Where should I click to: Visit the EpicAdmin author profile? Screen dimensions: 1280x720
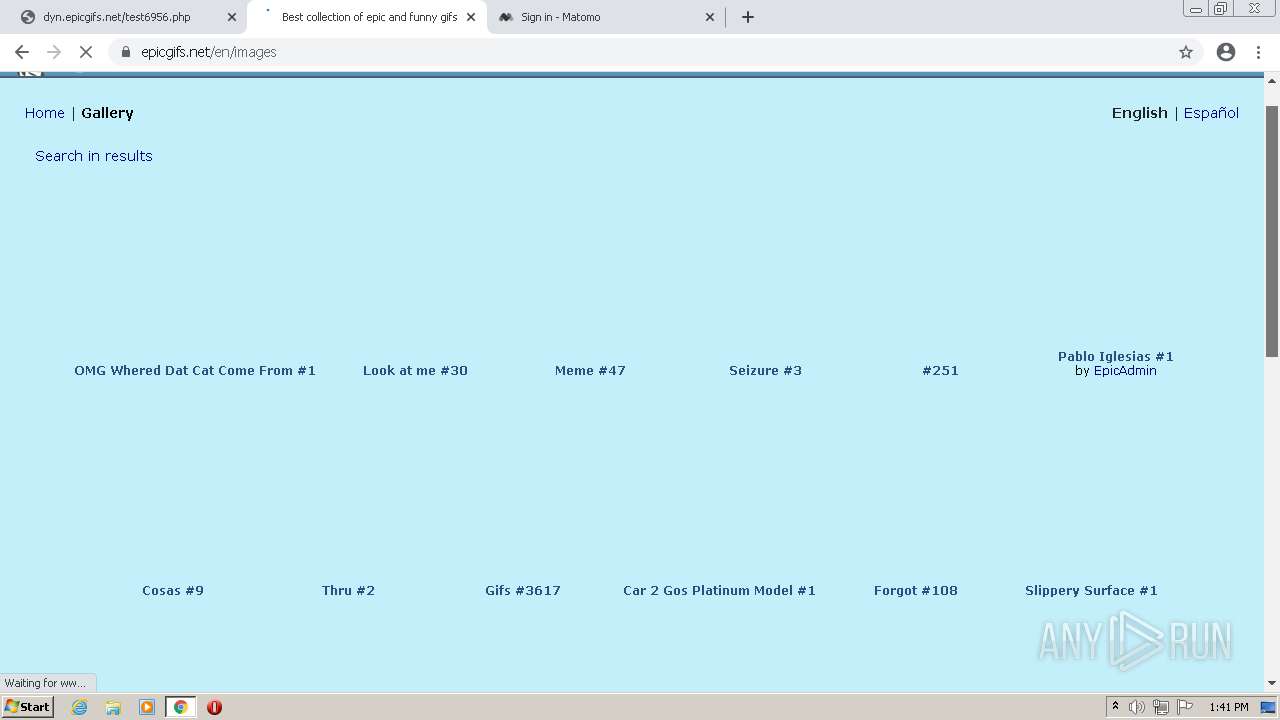pos(1125,370)
